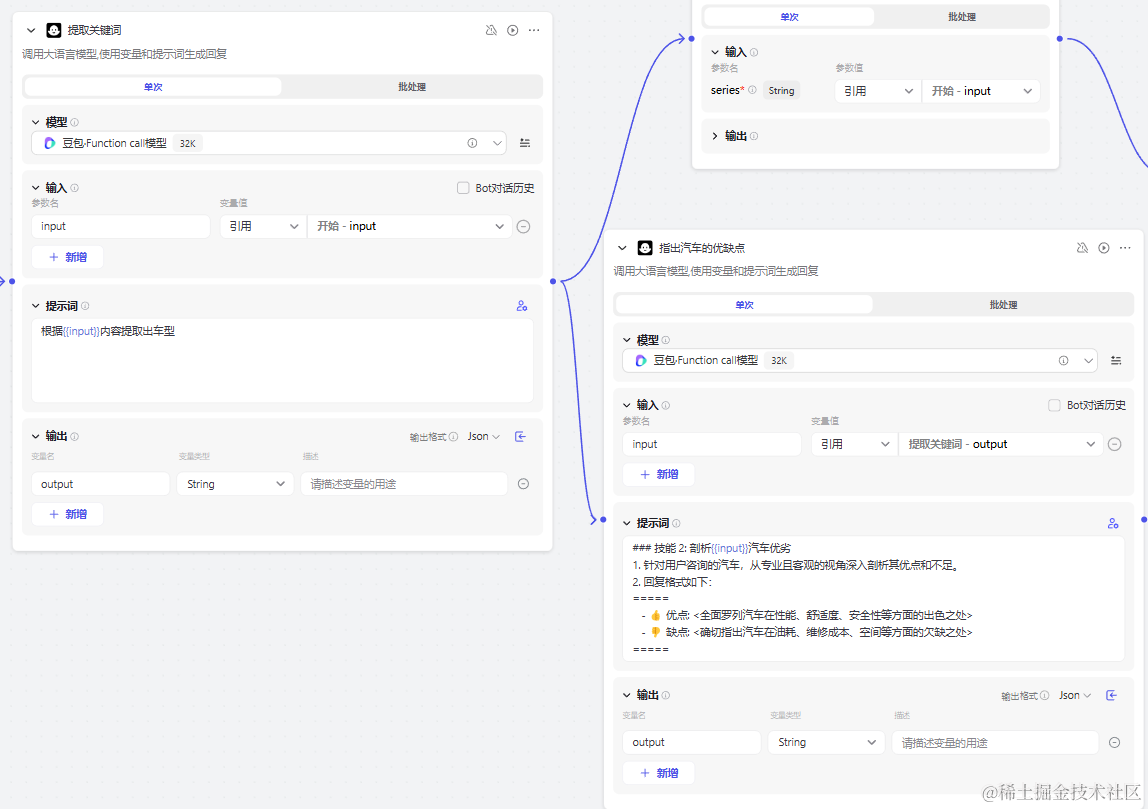Select 单次 tab in top-right plugin node
Viewport: 1148px width, 809px height.
[789, 17]
